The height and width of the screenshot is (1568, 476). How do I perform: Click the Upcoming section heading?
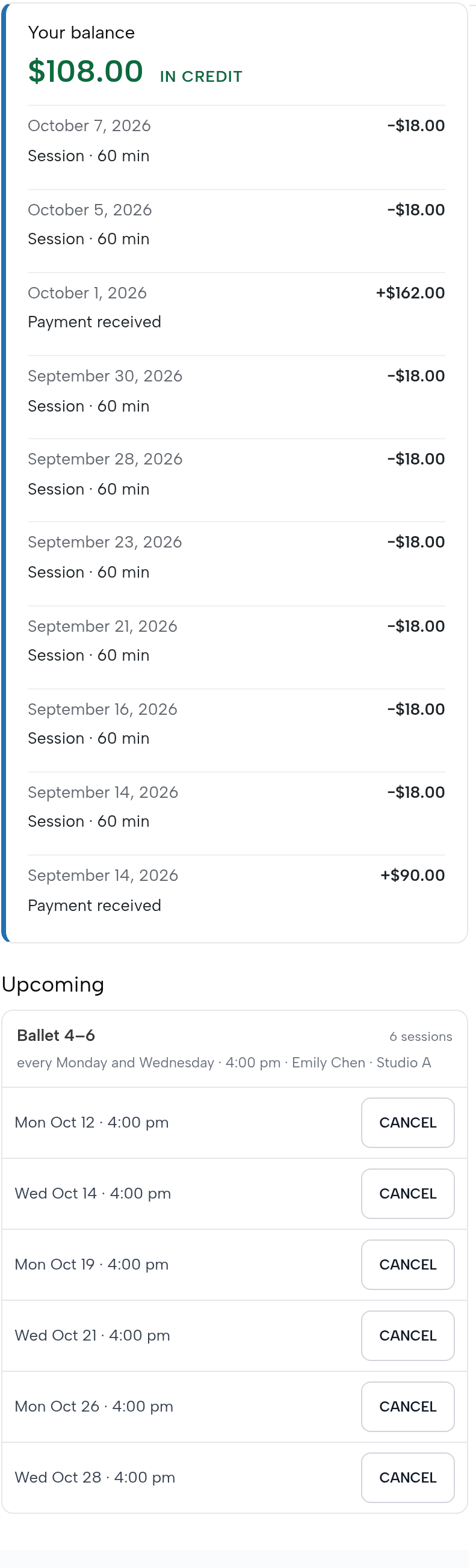click(53, 984)
